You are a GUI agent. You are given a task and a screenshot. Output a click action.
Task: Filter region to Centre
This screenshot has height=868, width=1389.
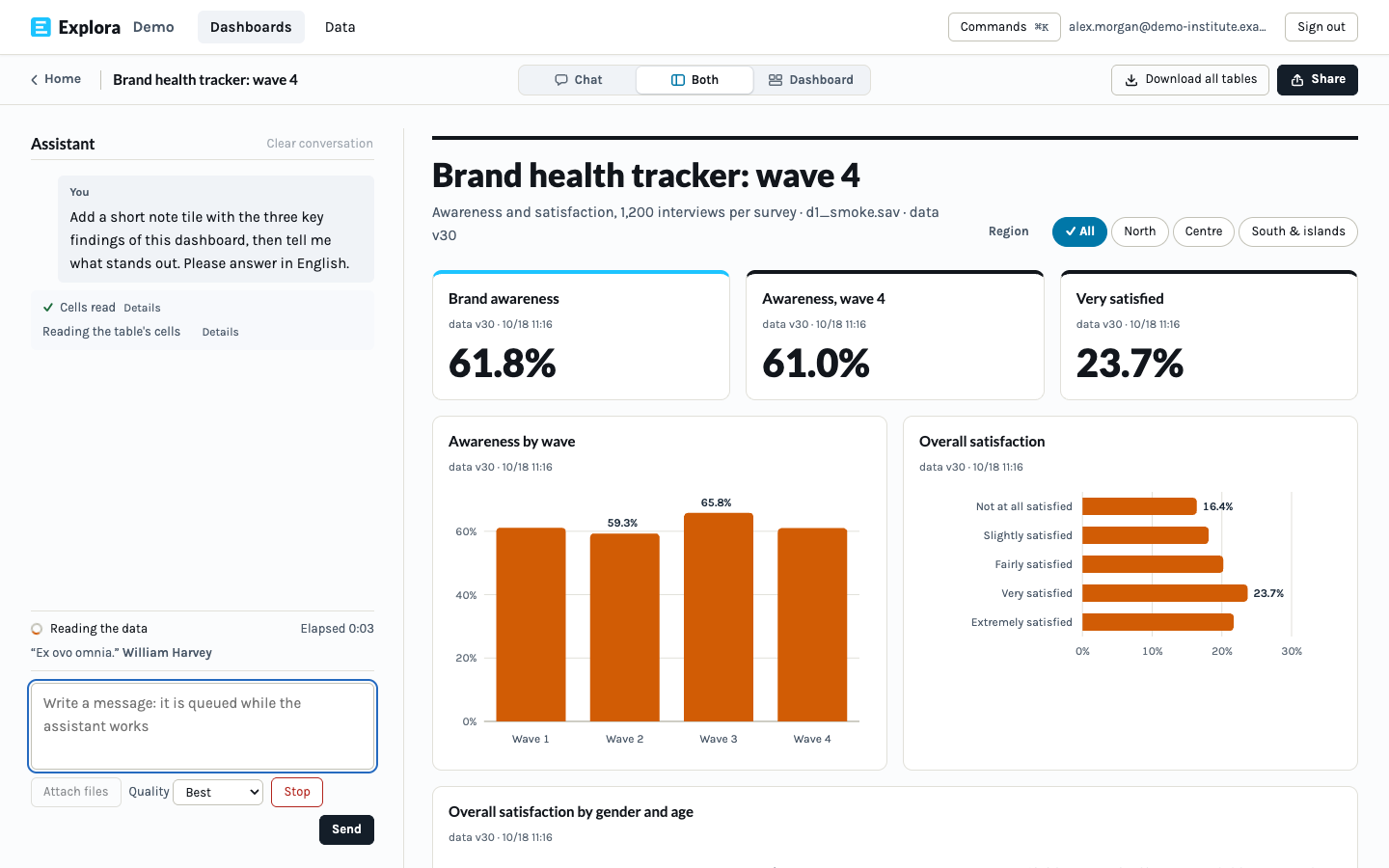1204,231
